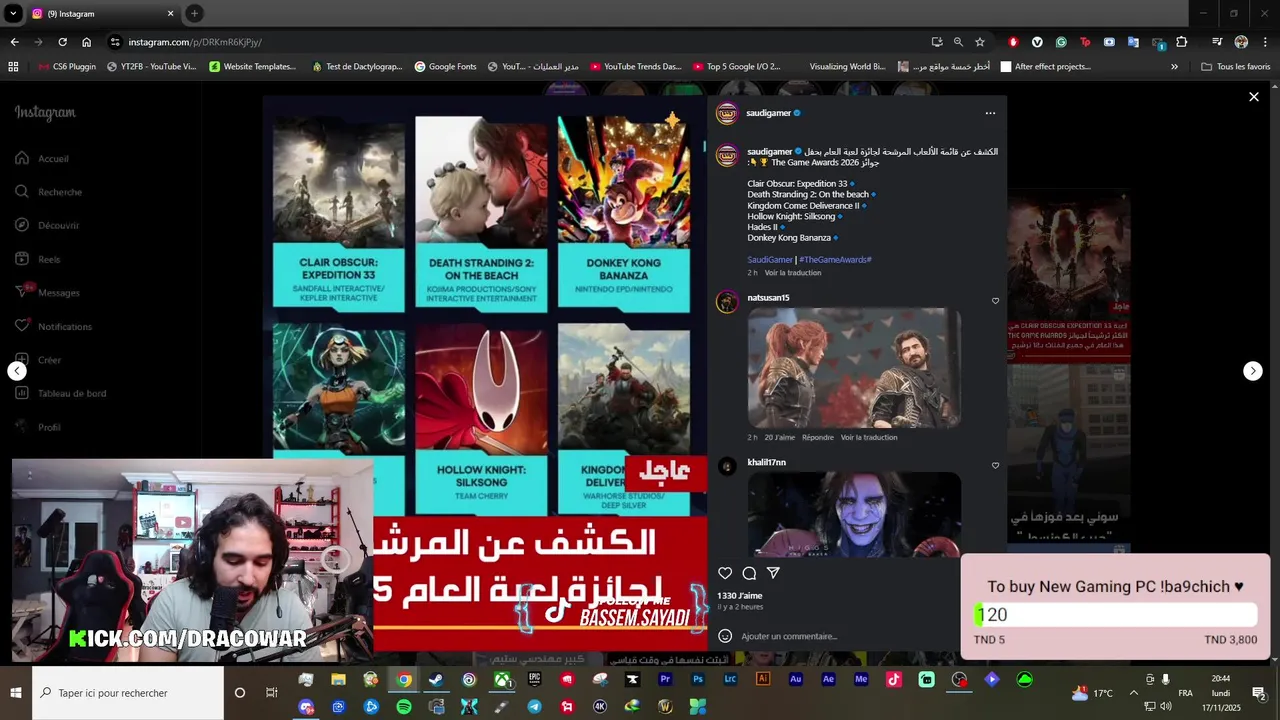Click Répondre on natsusan15's comment
This screenshot has height=720, width=1280.
point(817,437)
